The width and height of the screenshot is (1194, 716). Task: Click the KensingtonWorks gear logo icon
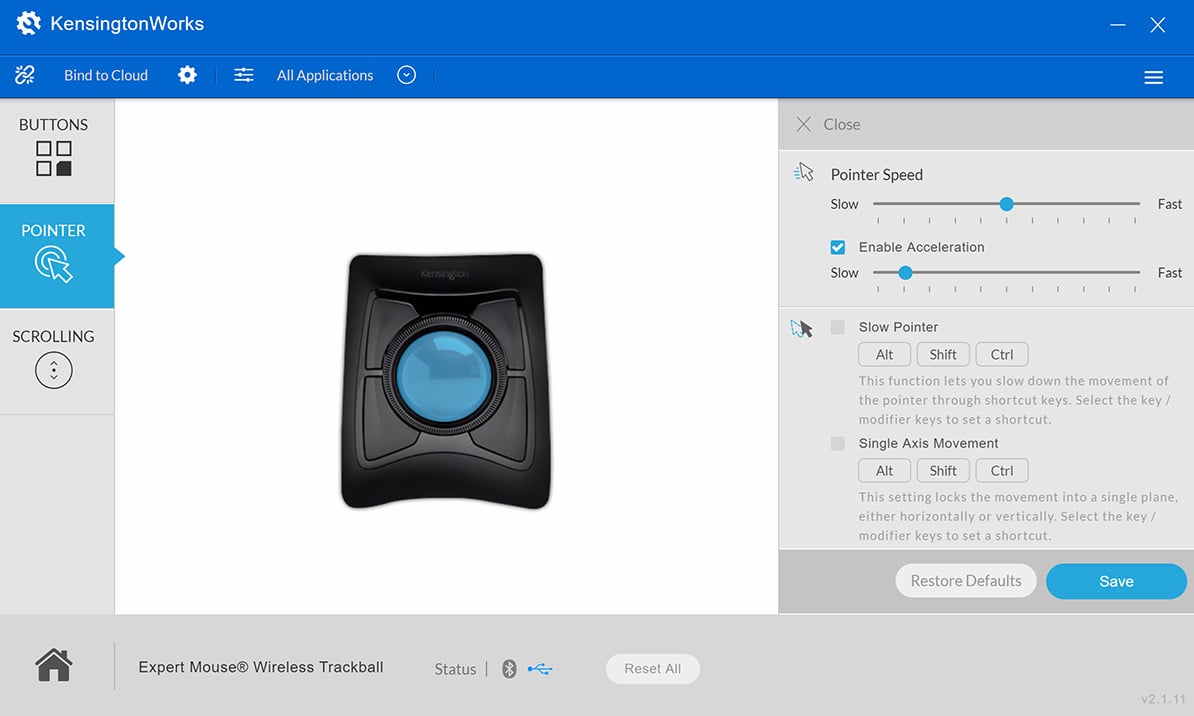[x=28, y=23]
